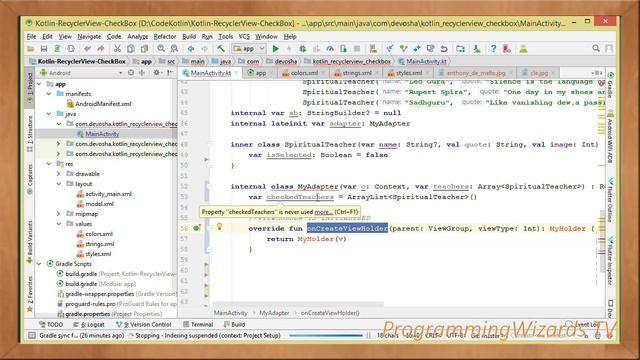Click the Help question mark icon
The width and height of the screenshot is (640, 360).
(493, 49)
